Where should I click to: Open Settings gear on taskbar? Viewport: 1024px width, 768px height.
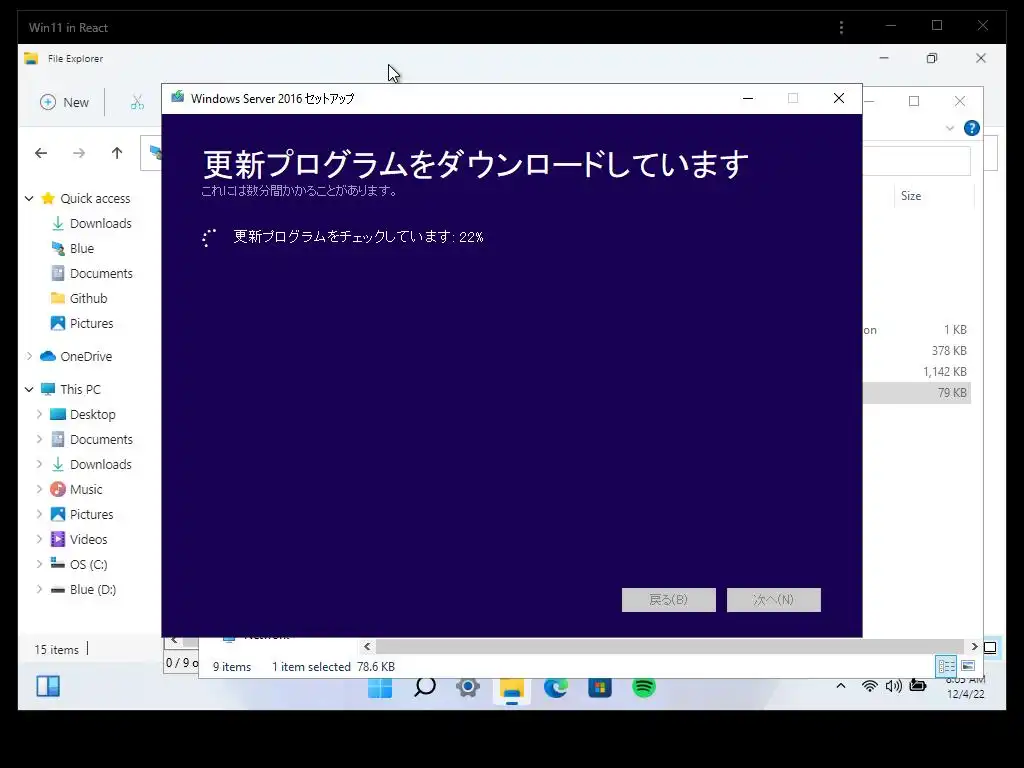click(468, 687)
